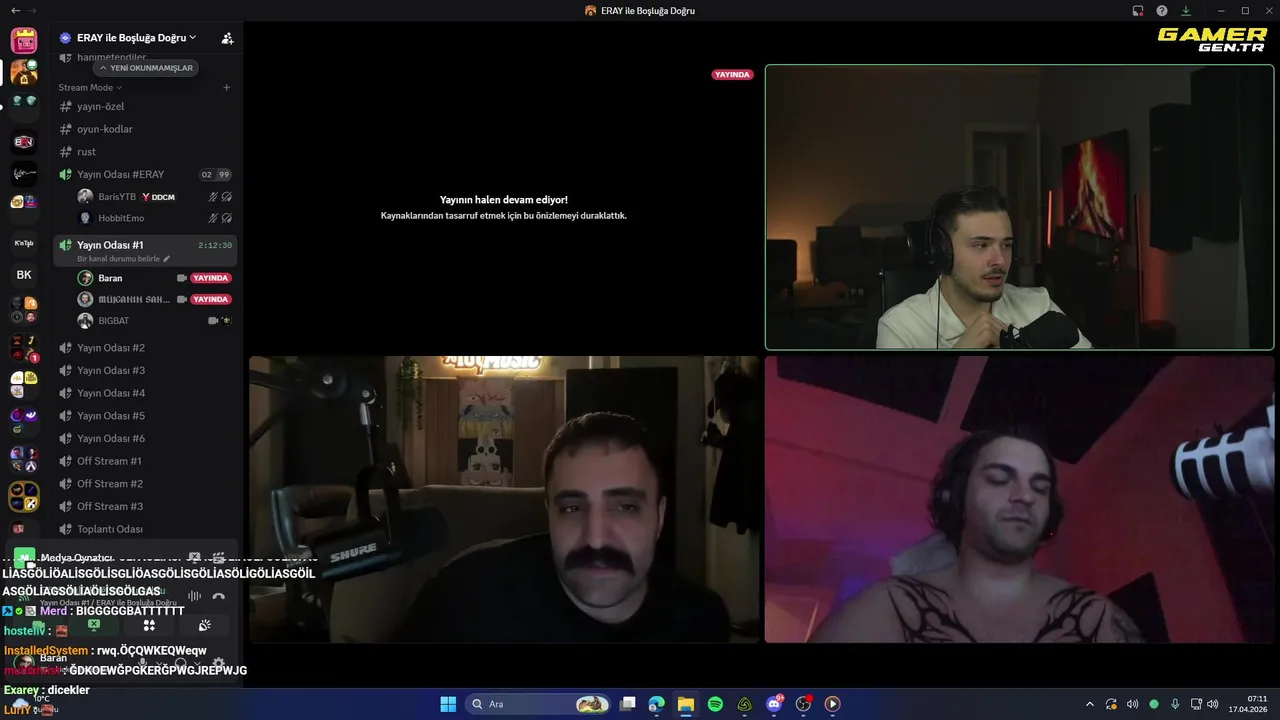Viewport: 1280px width, 720px height.
Task: Click the plus icon to add a Stream Mode channel
Action: click(226, 87)
